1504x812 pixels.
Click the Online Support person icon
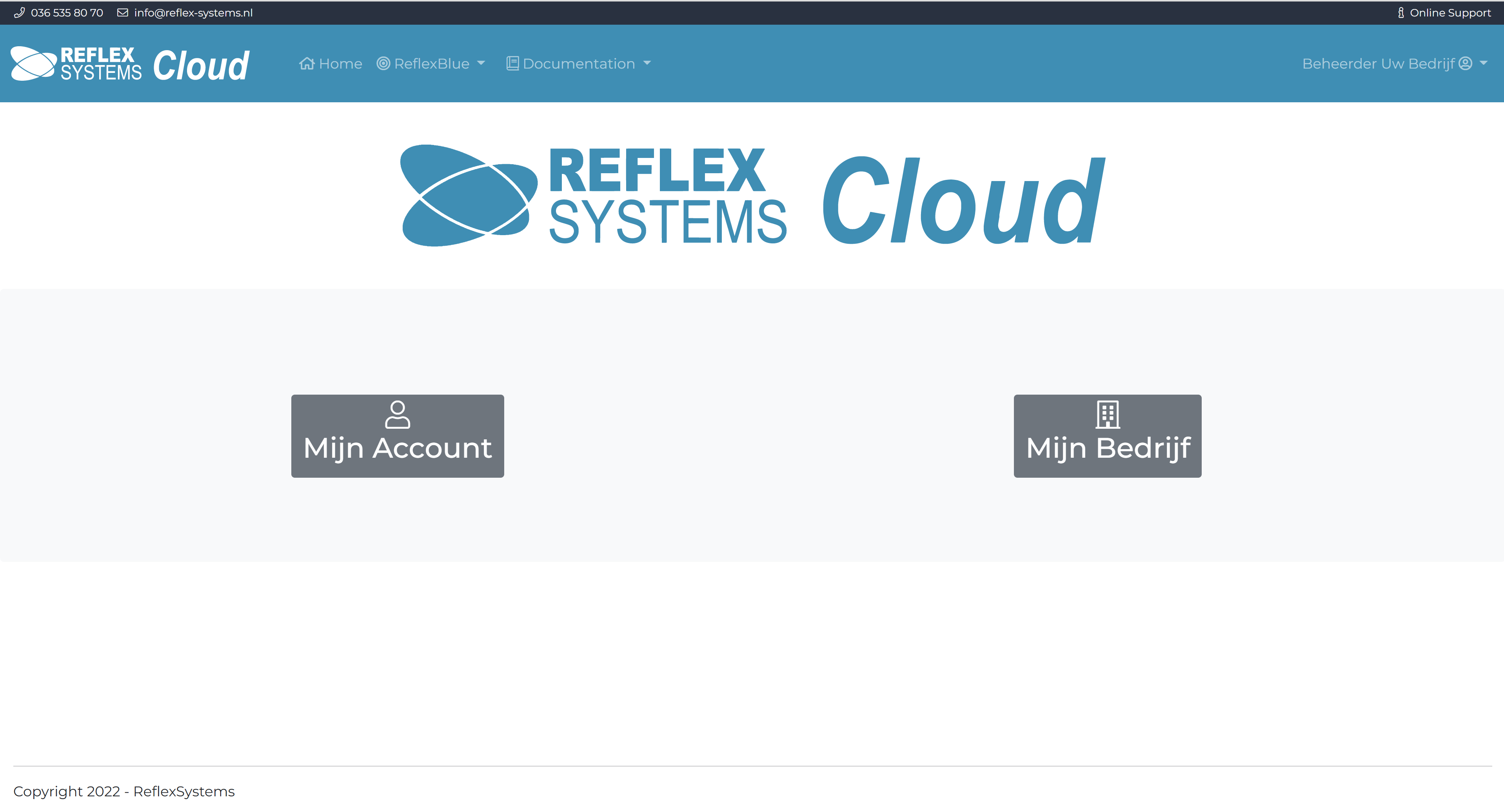coord(1400,12)
